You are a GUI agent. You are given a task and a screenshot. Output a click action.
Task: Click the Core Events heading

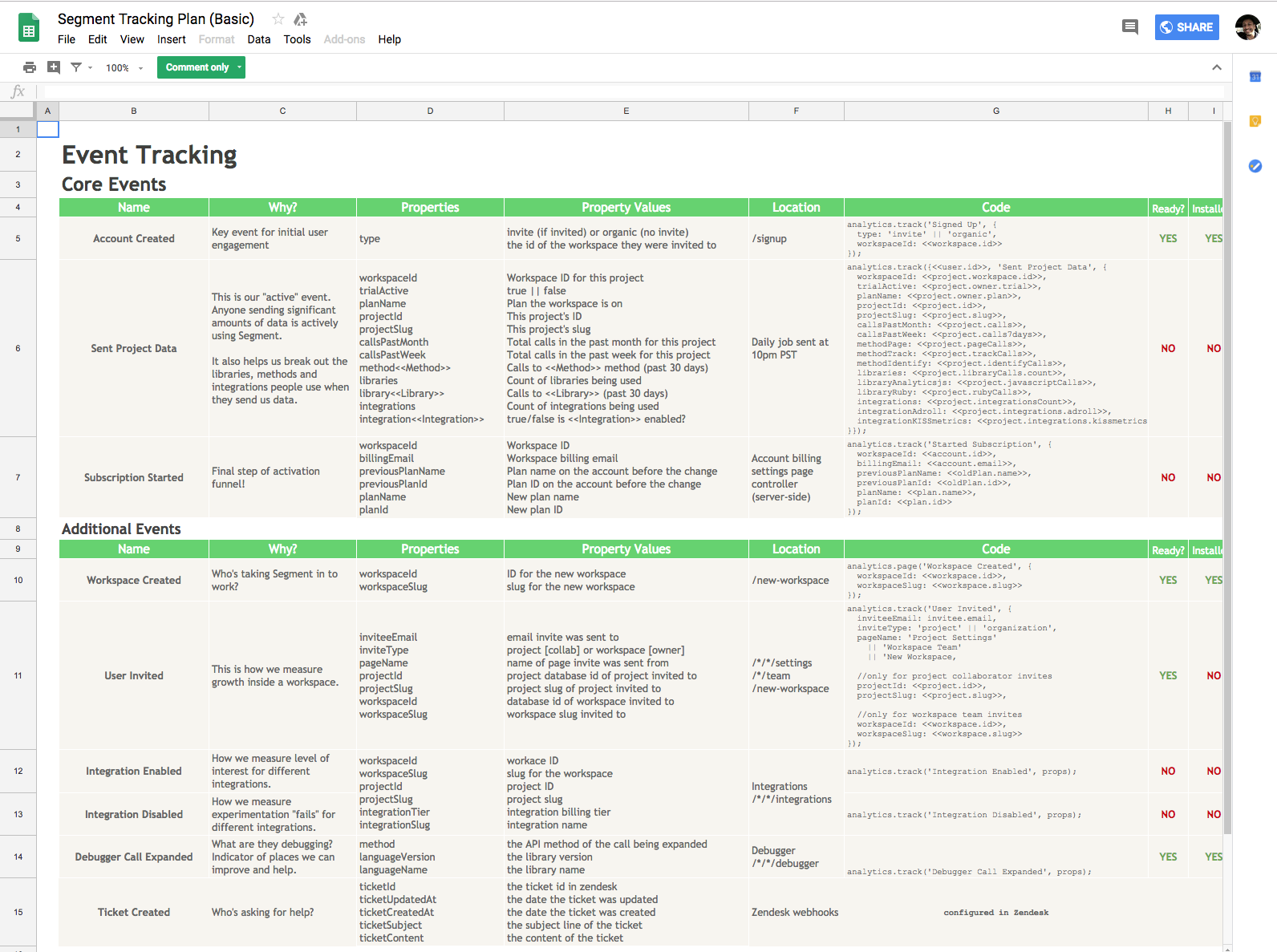[x=114, y=184]
